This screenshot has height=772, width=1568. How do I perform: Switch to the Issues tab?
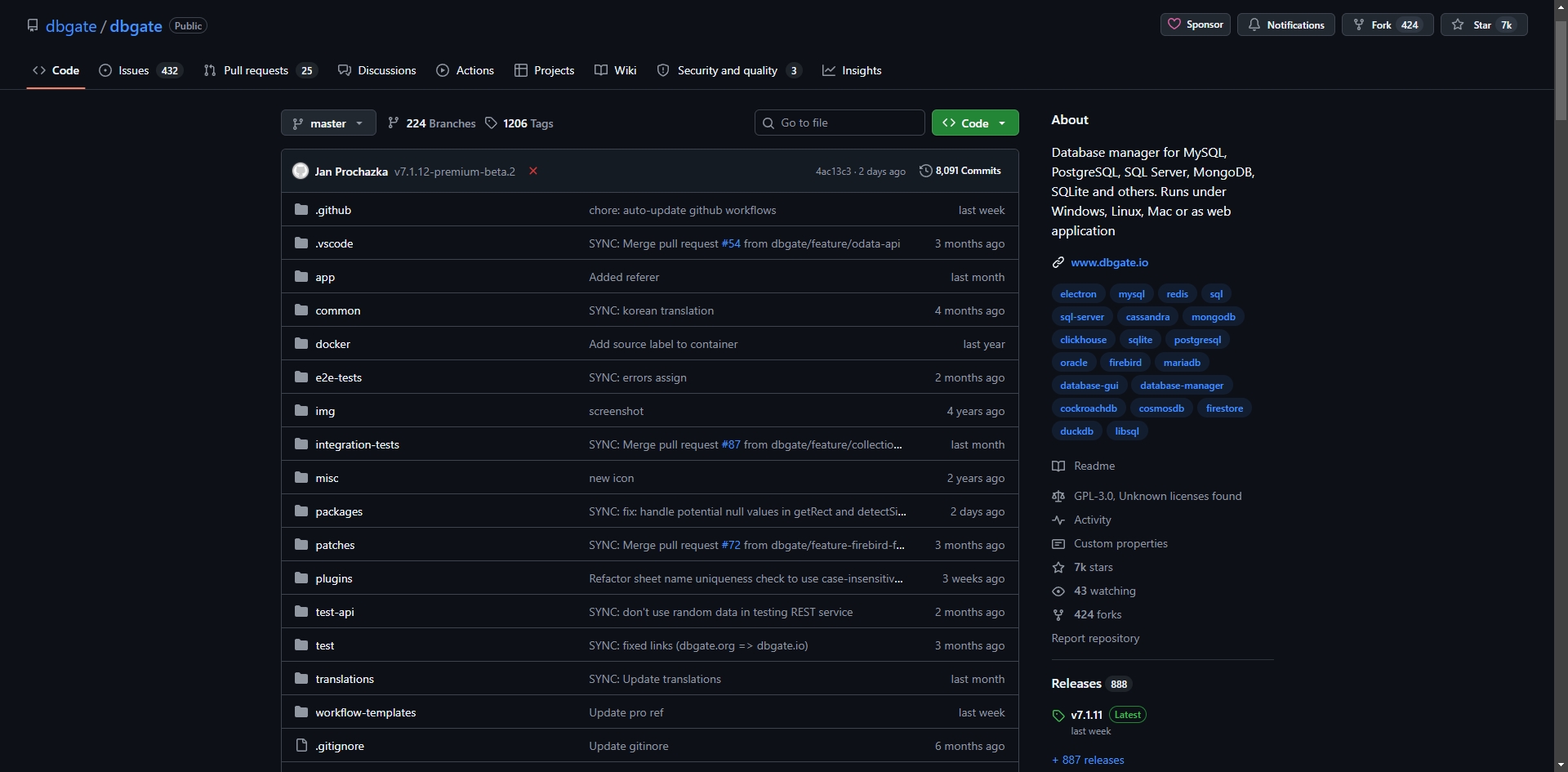[x=140, y=70]
